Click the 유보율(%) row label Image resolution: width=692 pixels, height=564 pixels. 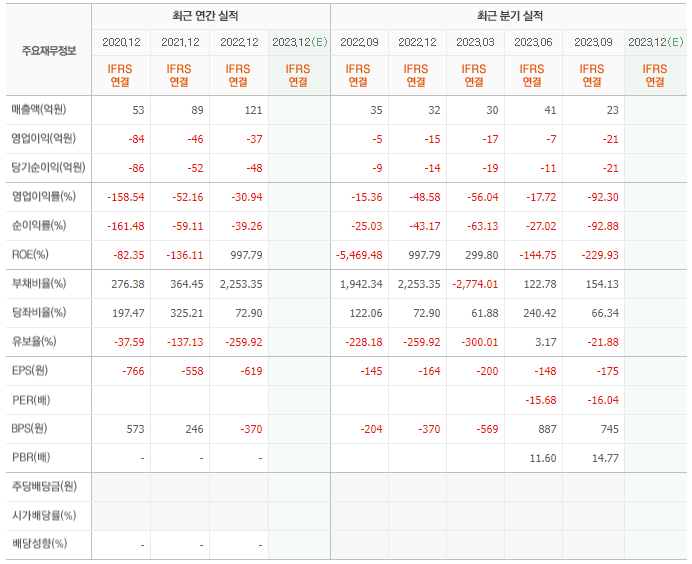[x=34, y=341]
